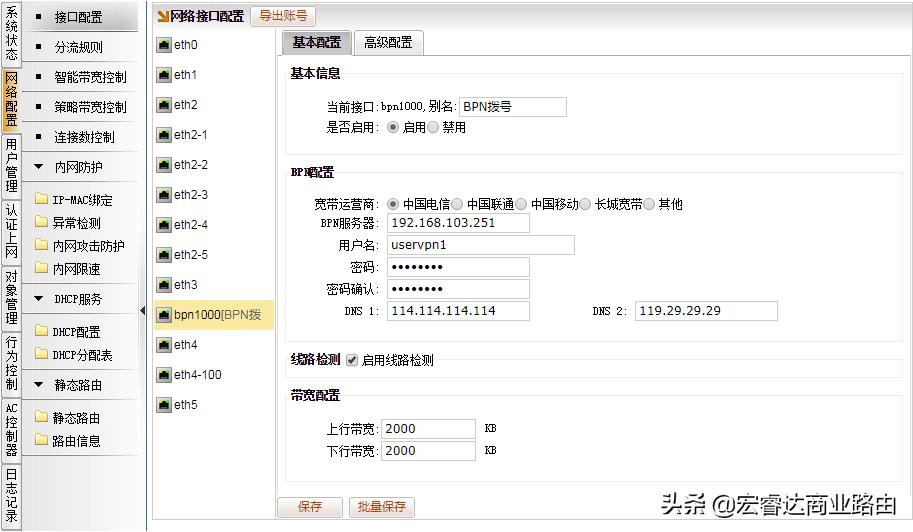
Task: Click the eth2-4 interface icon
Action: pos(164,225)
